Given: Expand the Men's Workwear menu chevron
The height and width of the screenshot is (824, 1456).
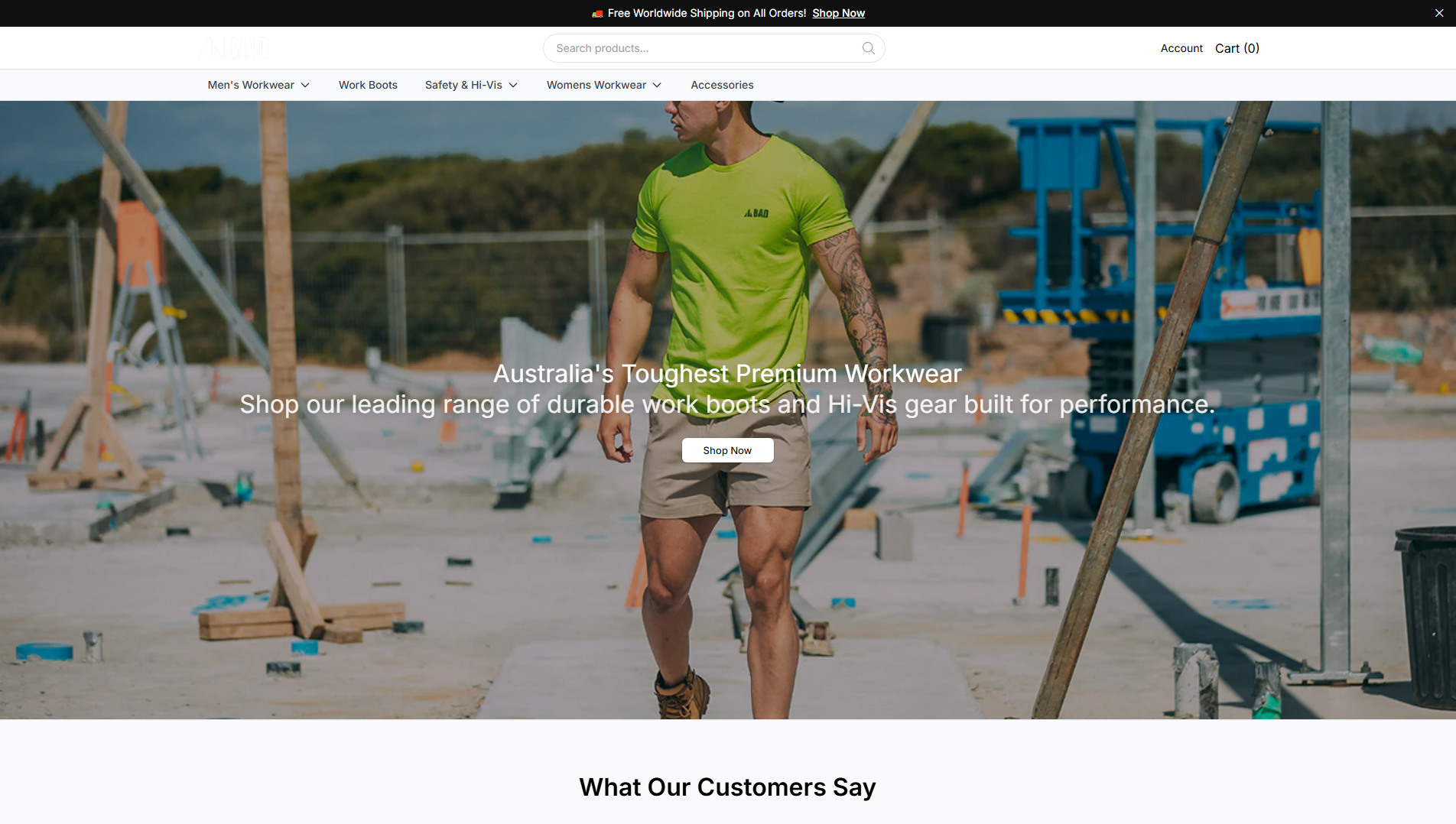Looking at the screenshot, I should click(305, 85).
